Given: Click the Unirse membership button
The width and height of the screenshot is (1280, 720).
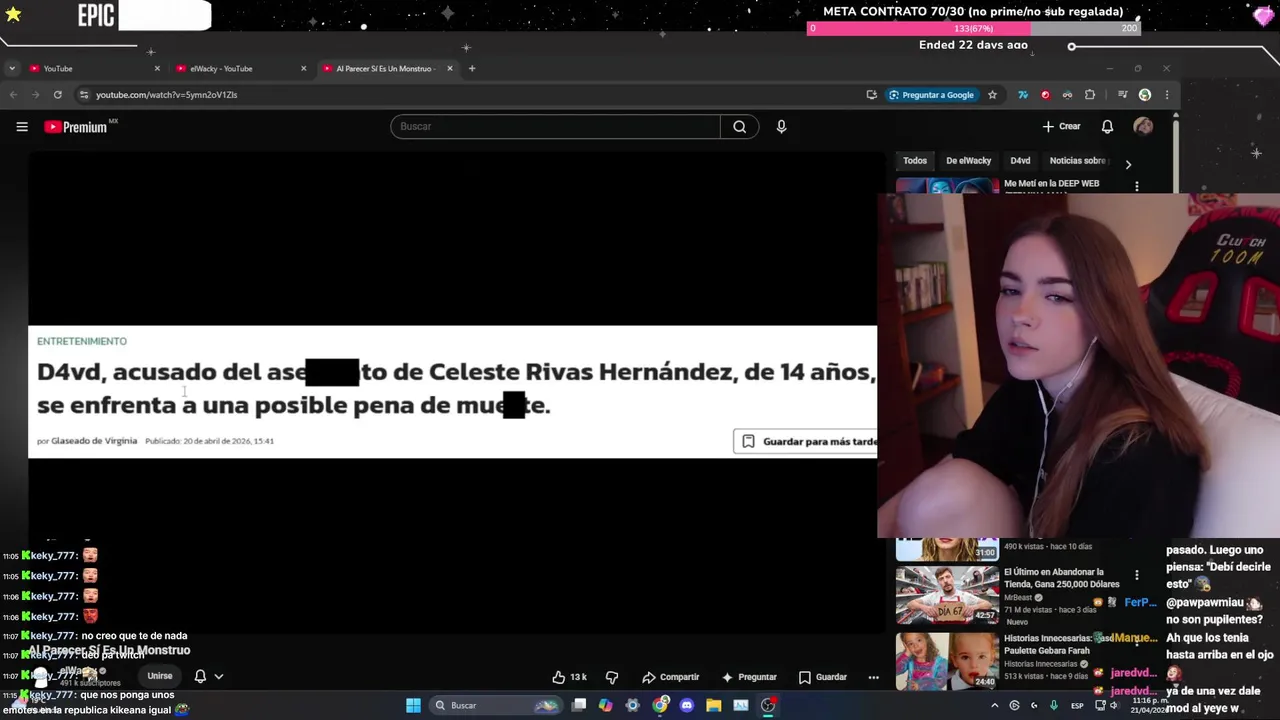Looking at the screenshot, I should [x=160, y=676].
